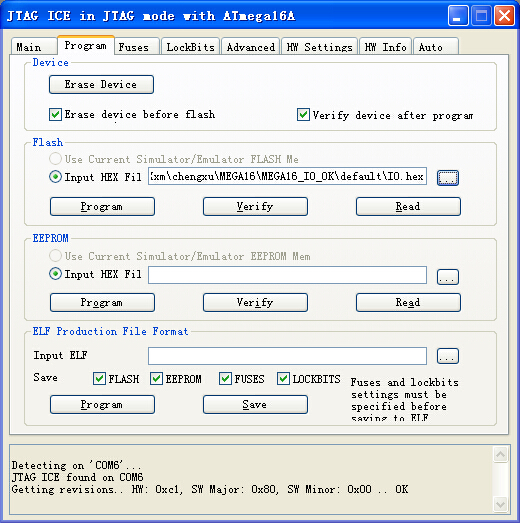Select Flash Input HEX File radio button
Image resolution: width=520 pixels, height=523 pixels.
click(55, 176)
